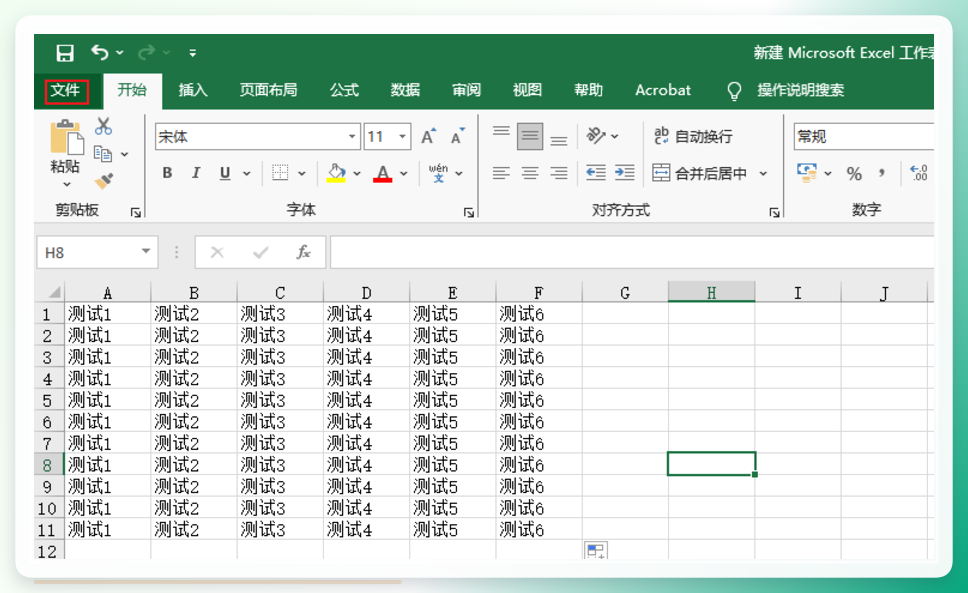Click the text orientation icon
The image size is (968, 593).
[x=596, y=136]
